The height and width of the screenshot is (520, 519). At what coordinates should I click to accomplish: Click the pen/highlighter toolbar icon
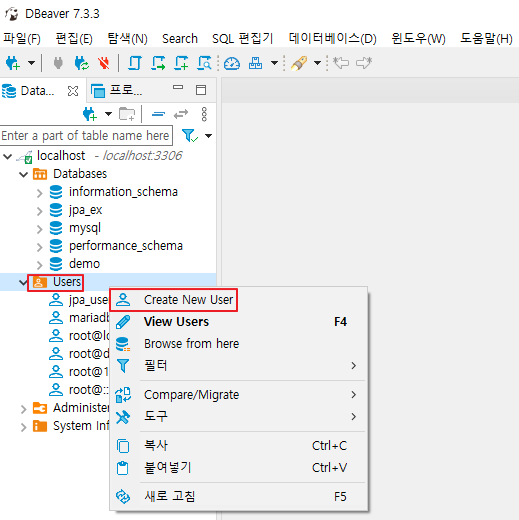tap(299, 63)
